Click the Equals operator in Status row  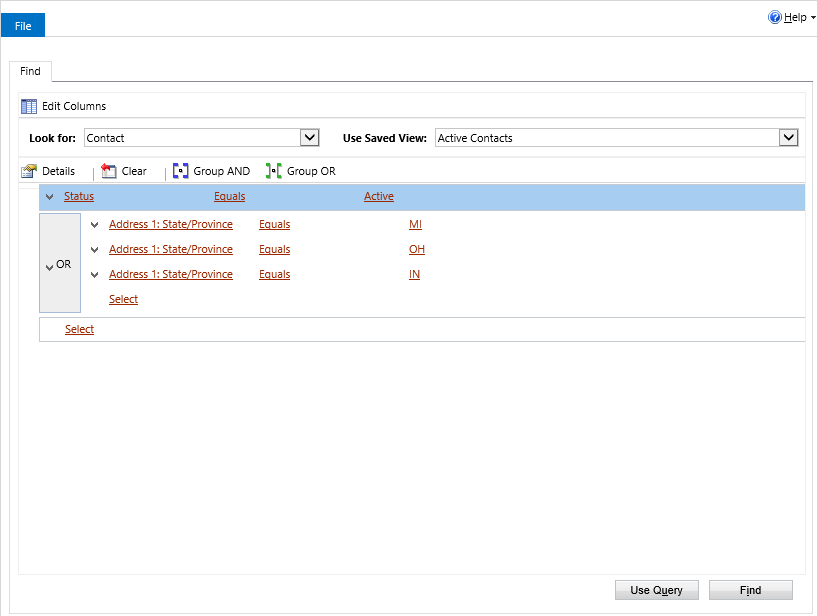click(x=230, y=196)
